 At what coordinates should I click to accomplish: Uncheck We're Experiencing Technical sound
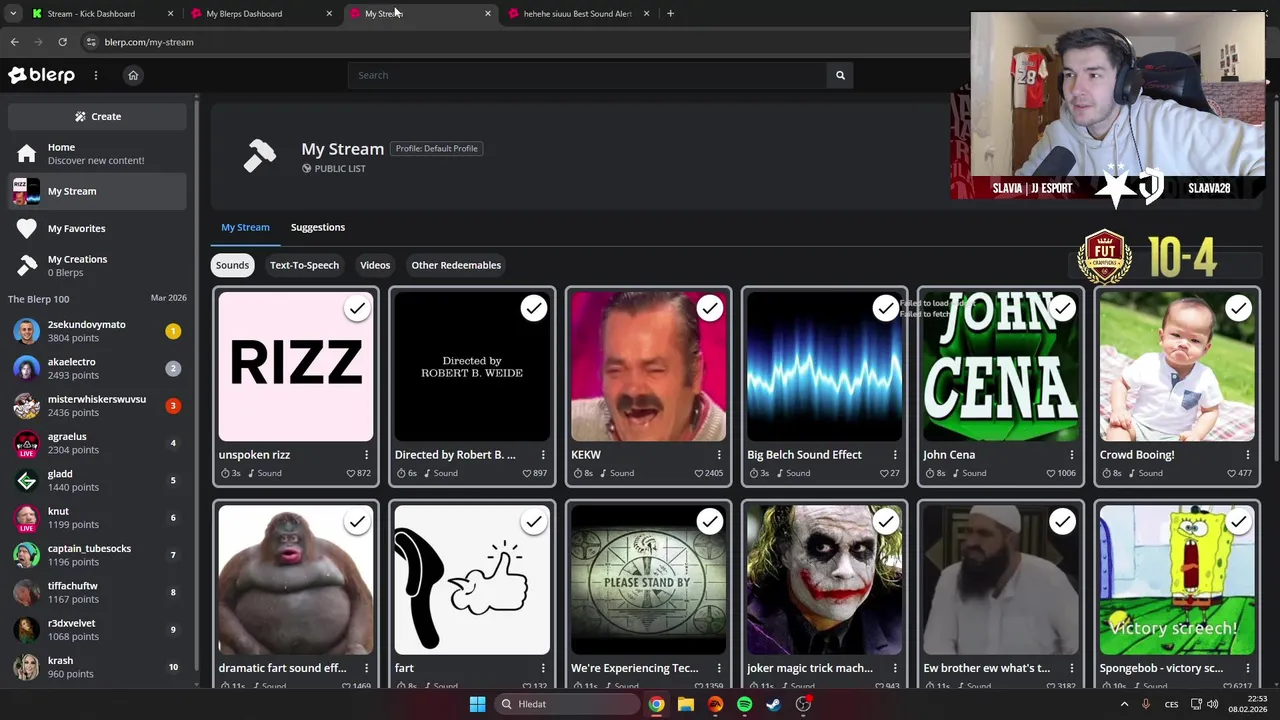709,522
